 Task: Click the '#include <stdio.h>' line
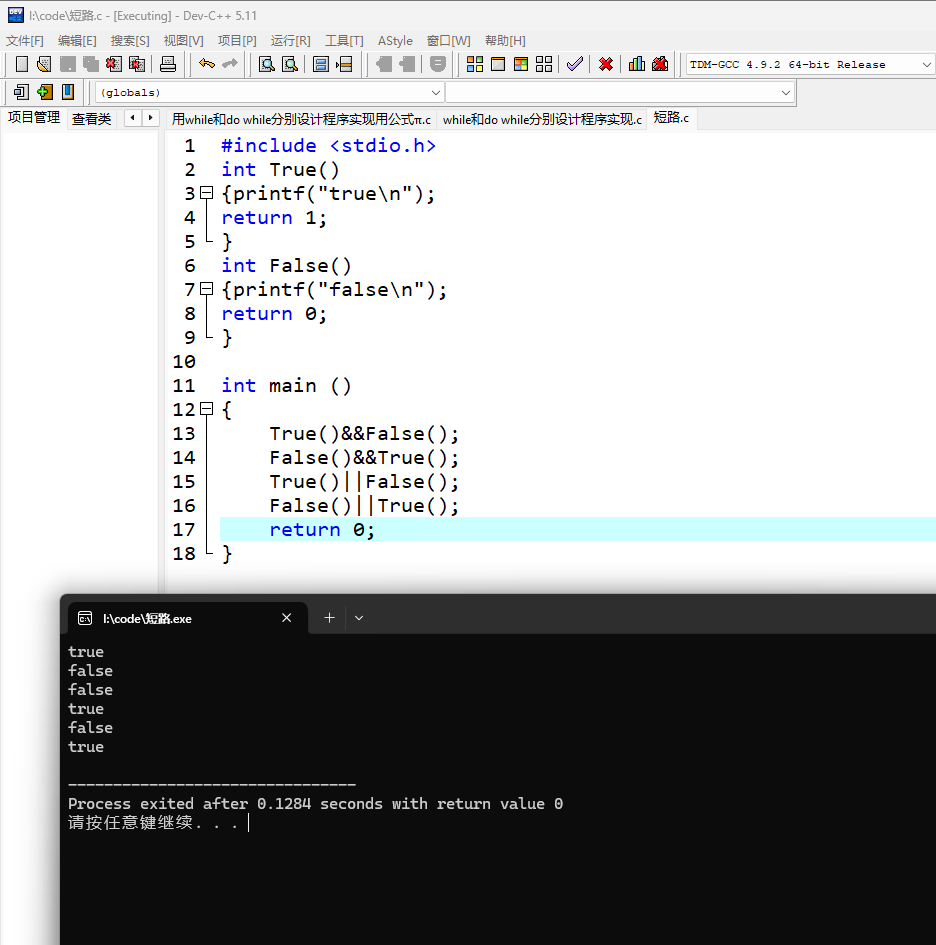[x=328, y=146]
